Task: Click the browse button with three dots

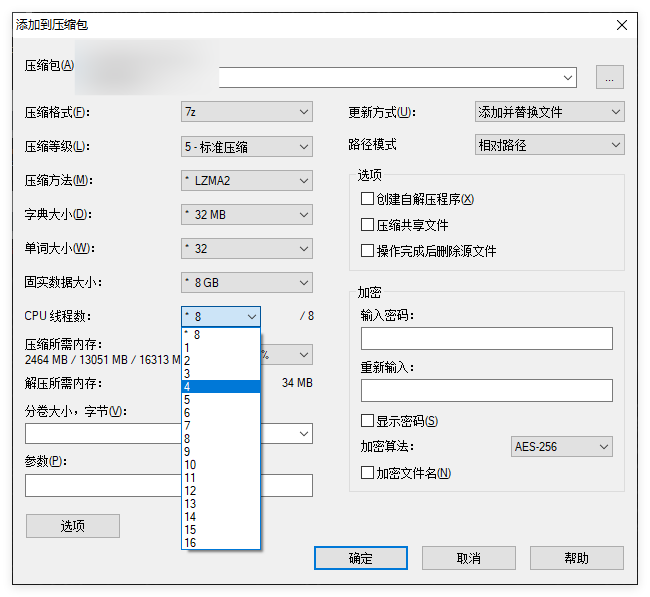Action: click(609, 77)
